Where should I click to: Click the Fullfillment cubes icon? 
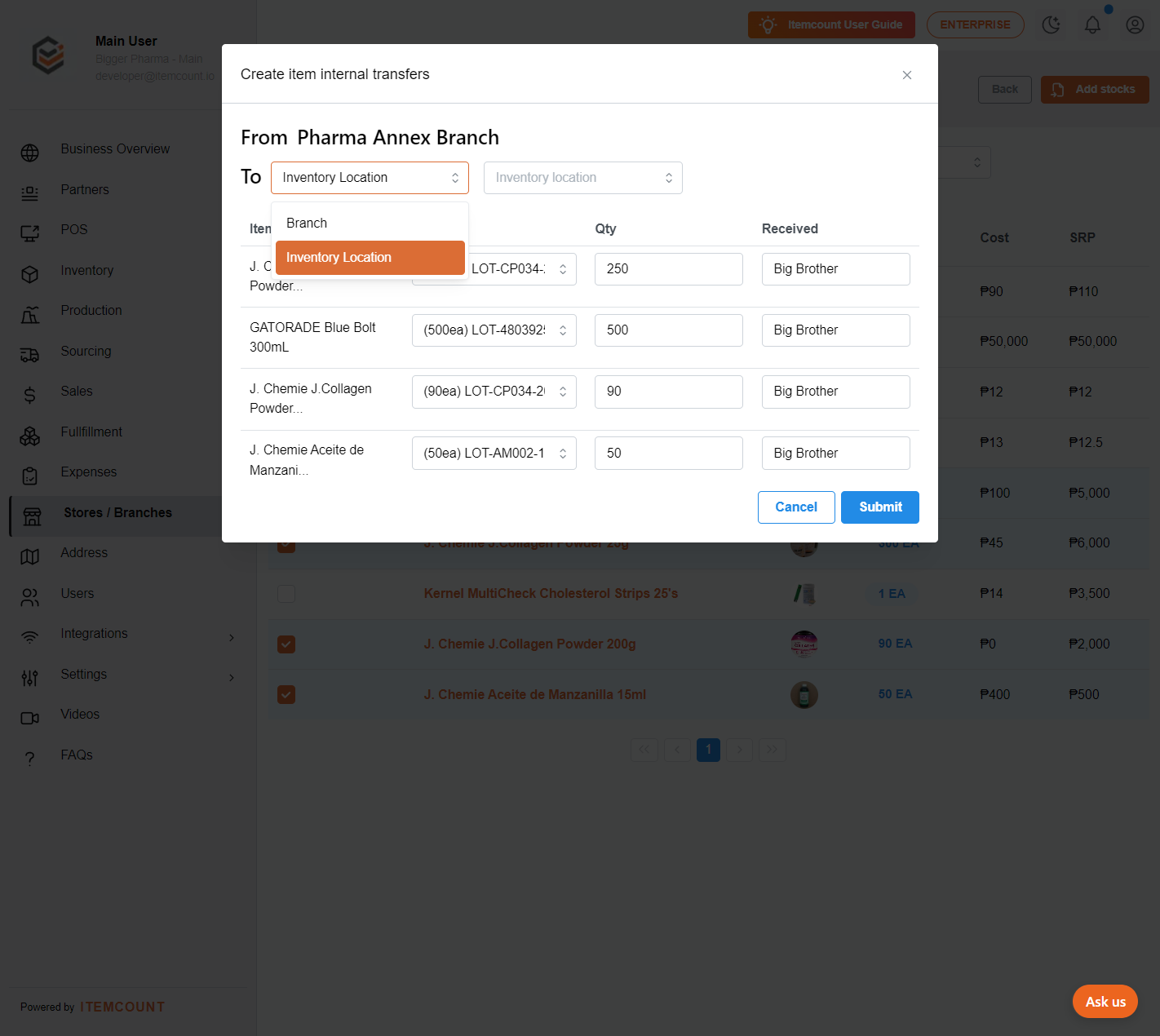[30, 436]
